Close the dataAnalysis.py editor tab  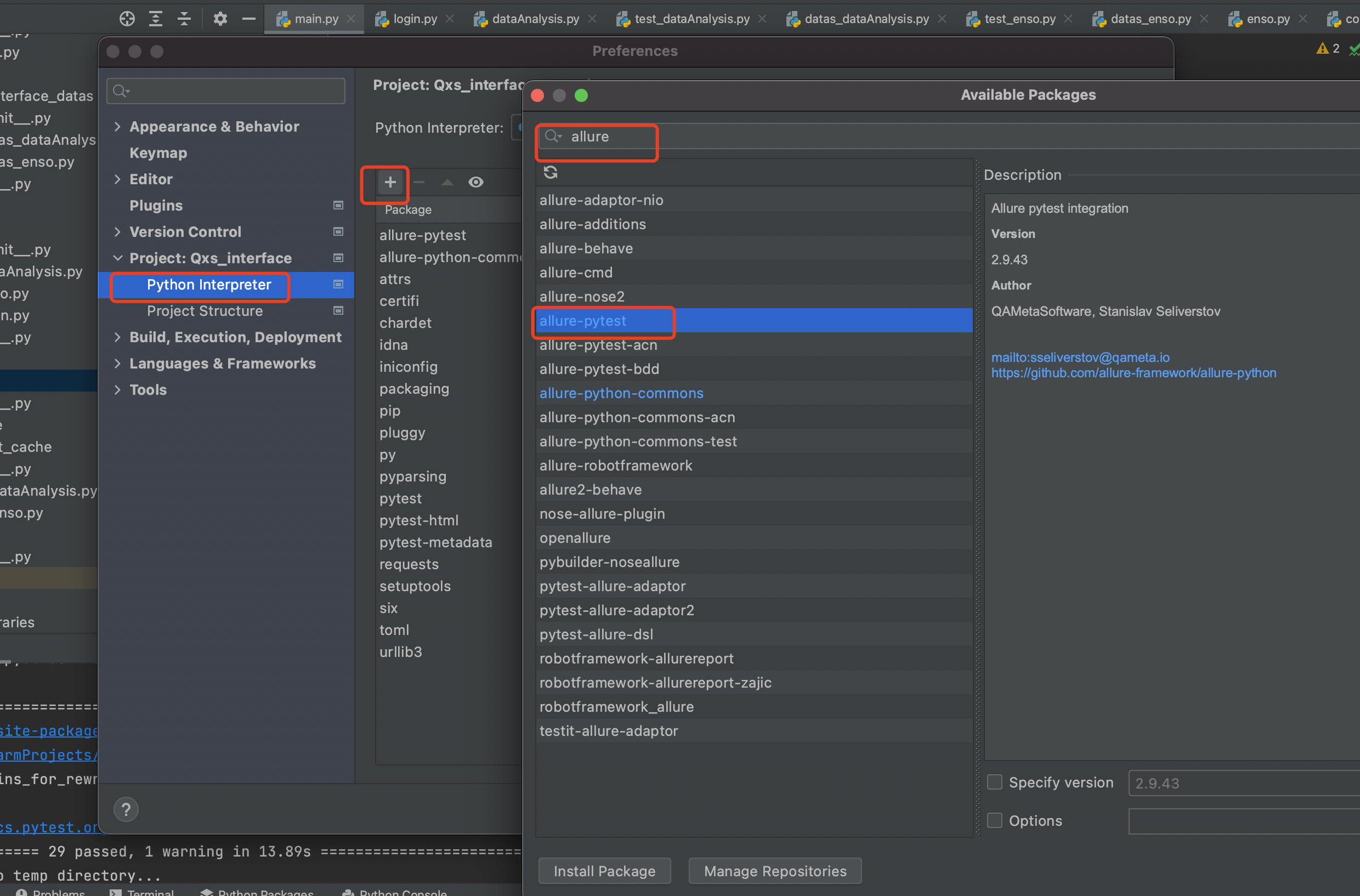[x=593, y=19]
